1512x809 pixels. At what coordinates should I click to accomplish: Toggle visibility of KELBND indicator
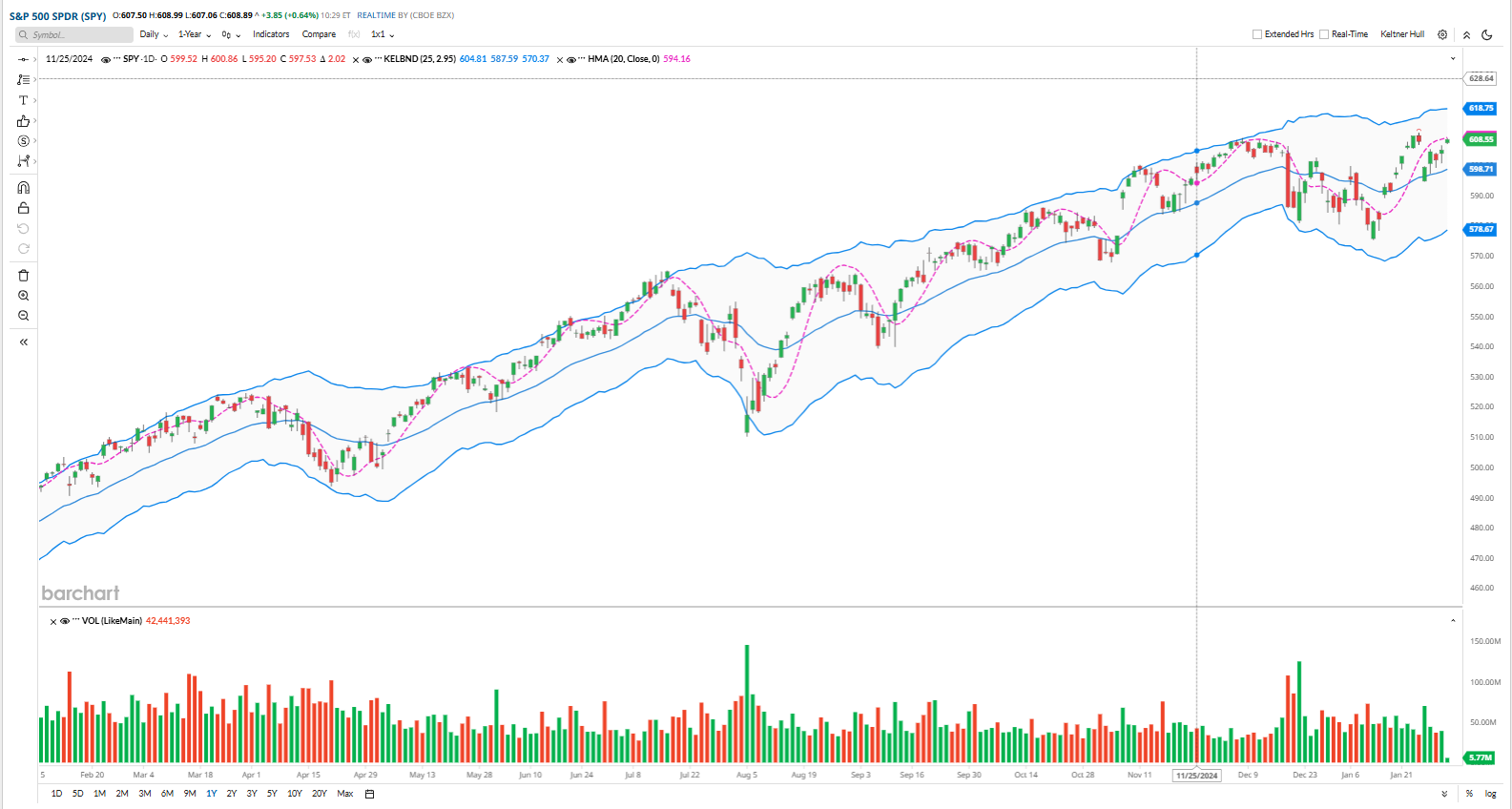[367, 59]
